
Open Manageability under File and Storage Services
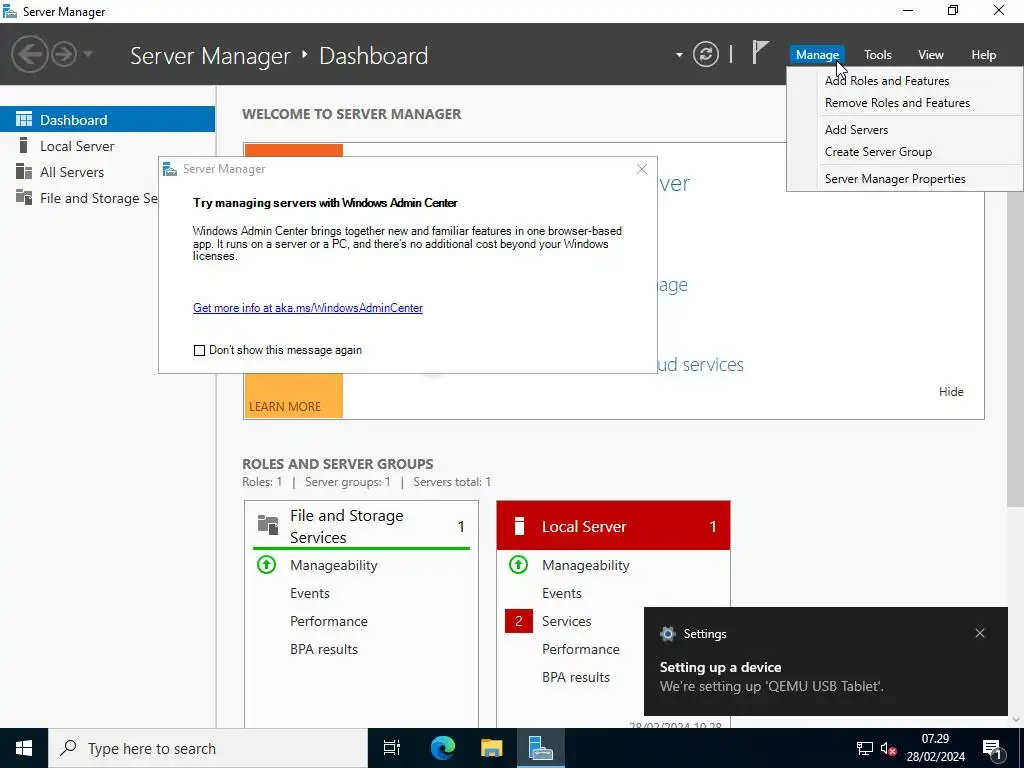point(333,565)
